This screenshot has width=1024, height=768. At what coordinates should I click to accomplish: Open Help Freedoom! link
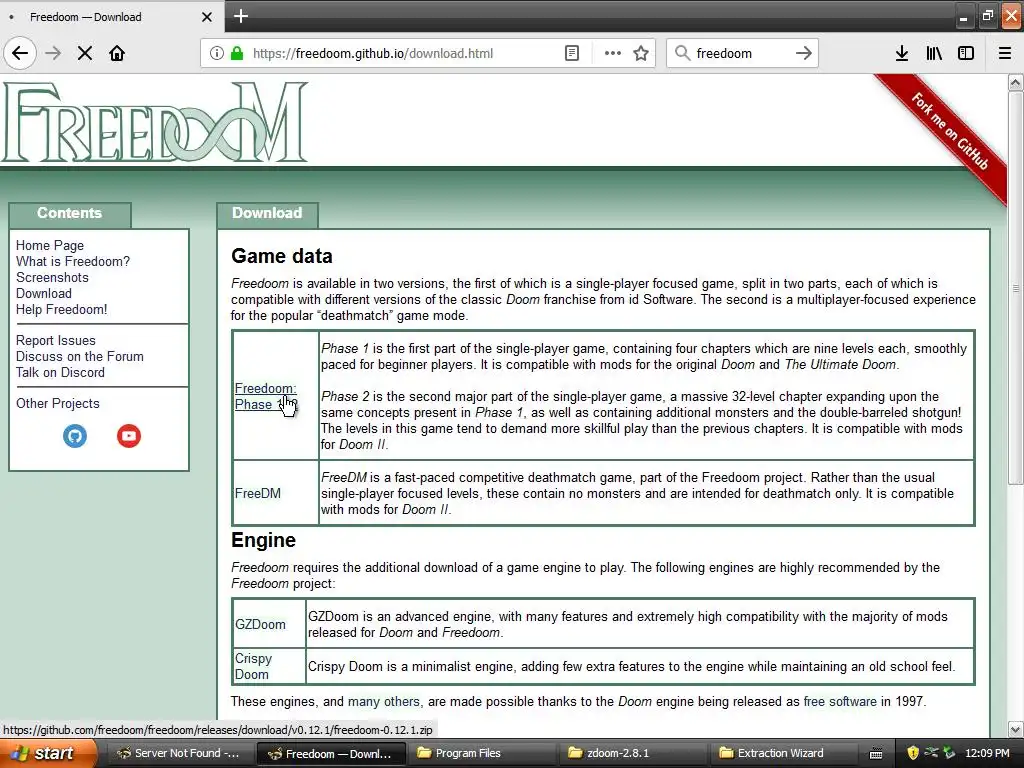click(61, 310)
